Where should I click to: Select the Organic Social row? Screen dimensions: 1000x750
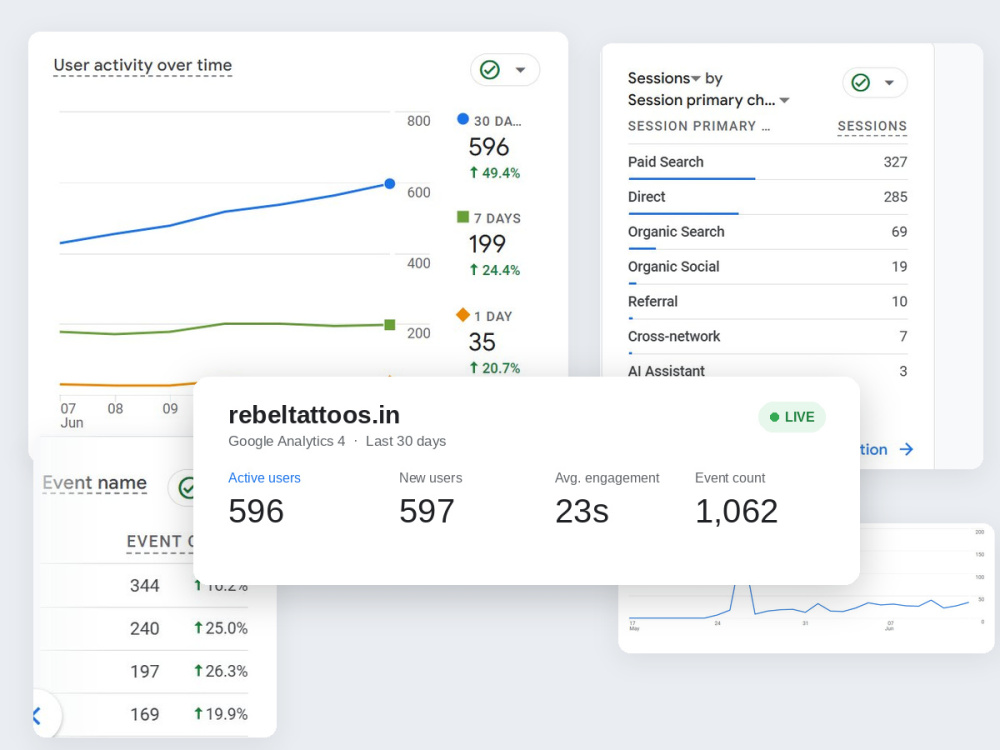pos(767,267)
